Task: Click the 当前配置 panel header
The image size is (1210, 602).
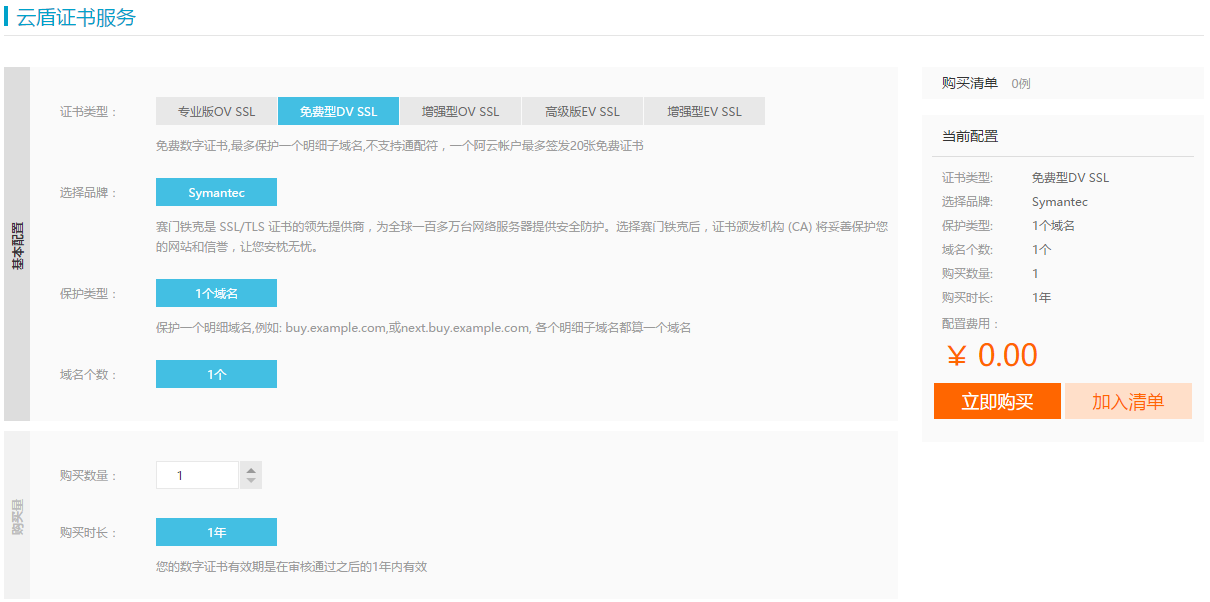Action: [970, 136]
